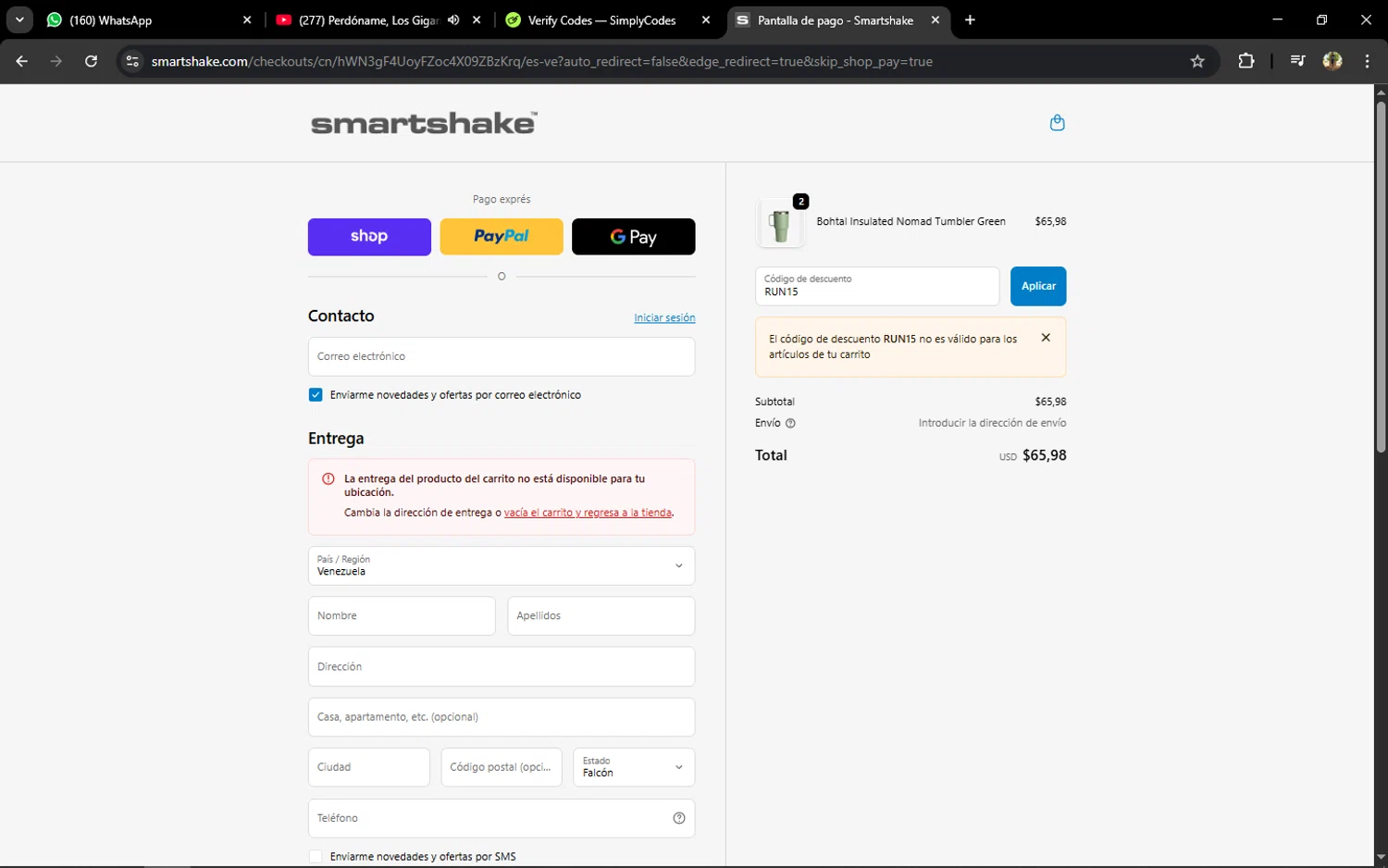Go forward in browser history
The image size is (1388, 868).
[56, 61]
